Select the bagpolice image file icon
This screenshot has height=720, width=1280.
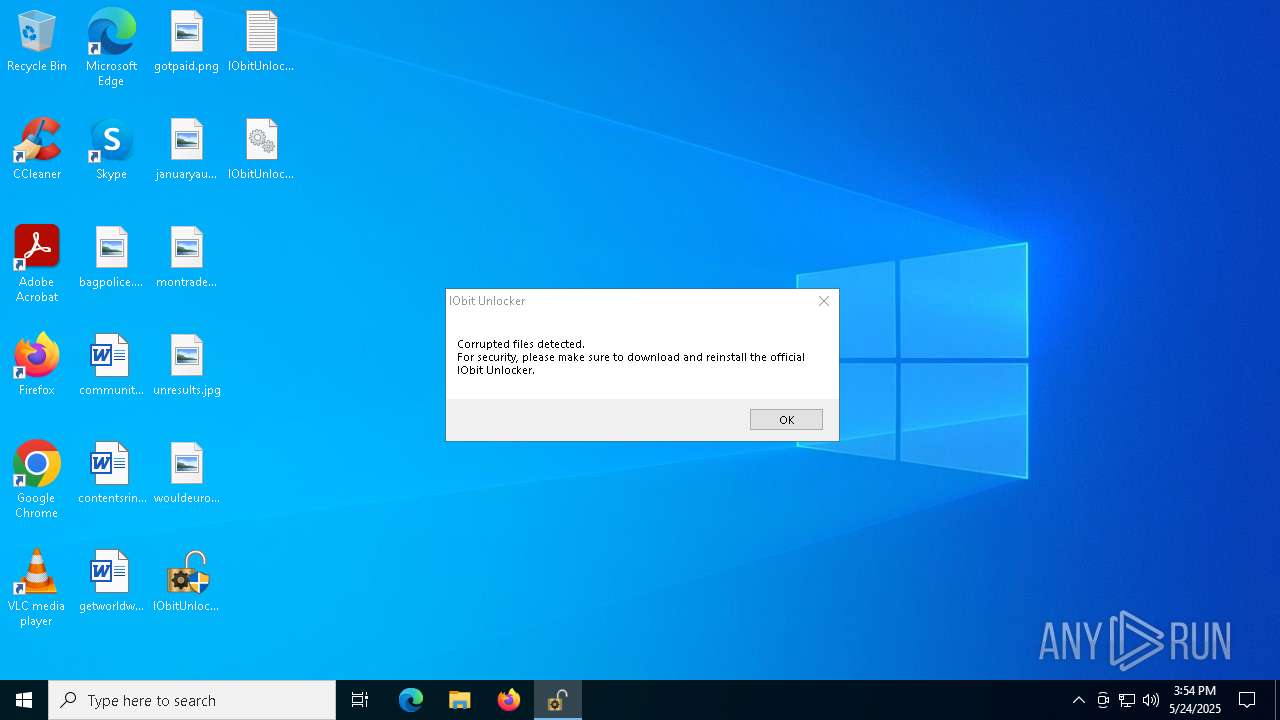[x=111, y=258]
